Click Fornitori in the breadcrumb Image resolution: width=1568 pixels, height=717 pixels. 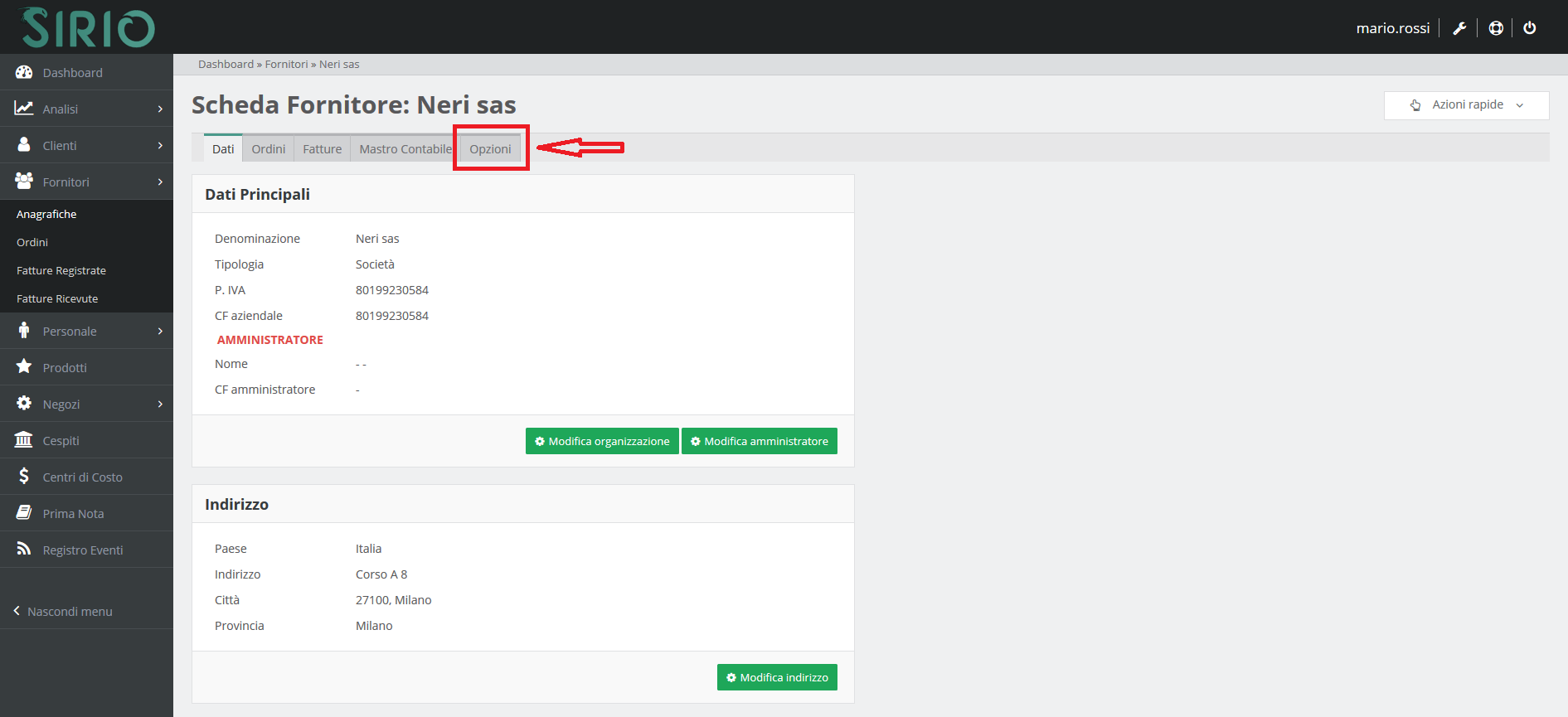pos(286,65)
